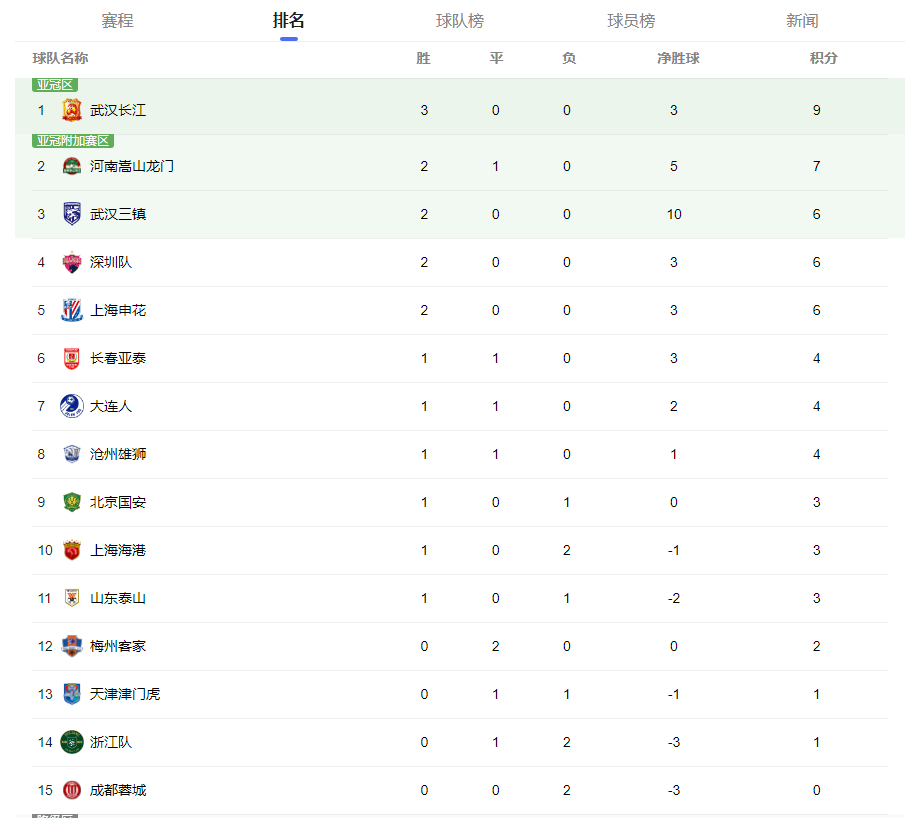Switch to the 赛程 tab
The width and height of the screenshot is (906, 818).
tap(117, 21)
